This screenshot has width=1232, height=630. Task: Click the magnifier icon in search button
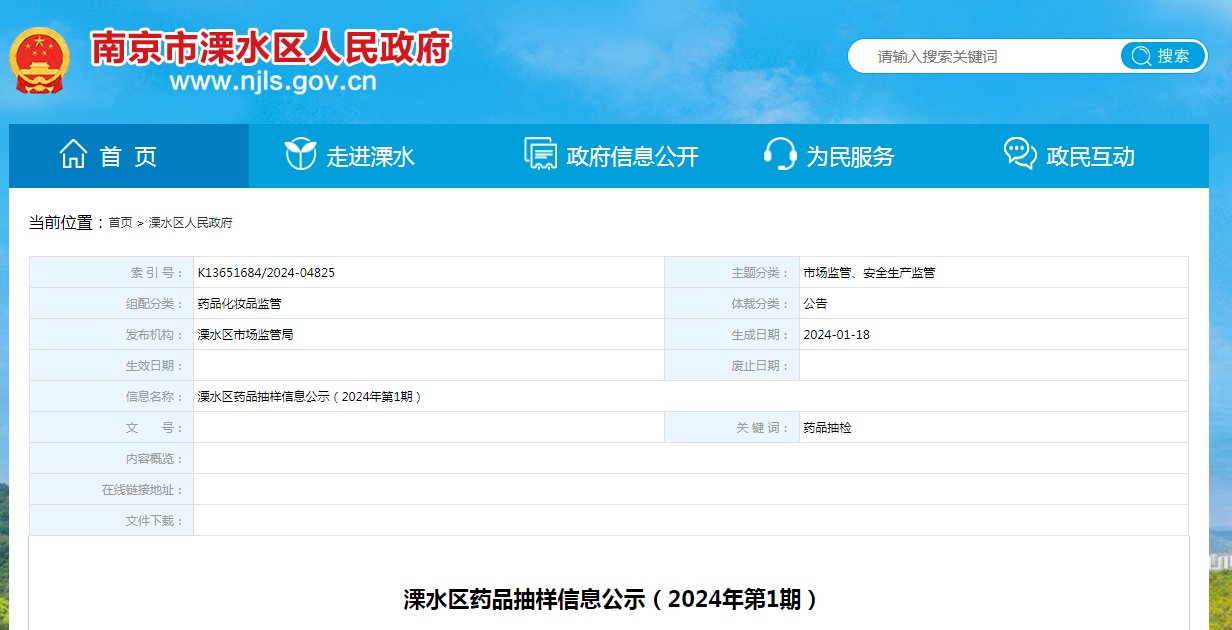coord(1141,56)
